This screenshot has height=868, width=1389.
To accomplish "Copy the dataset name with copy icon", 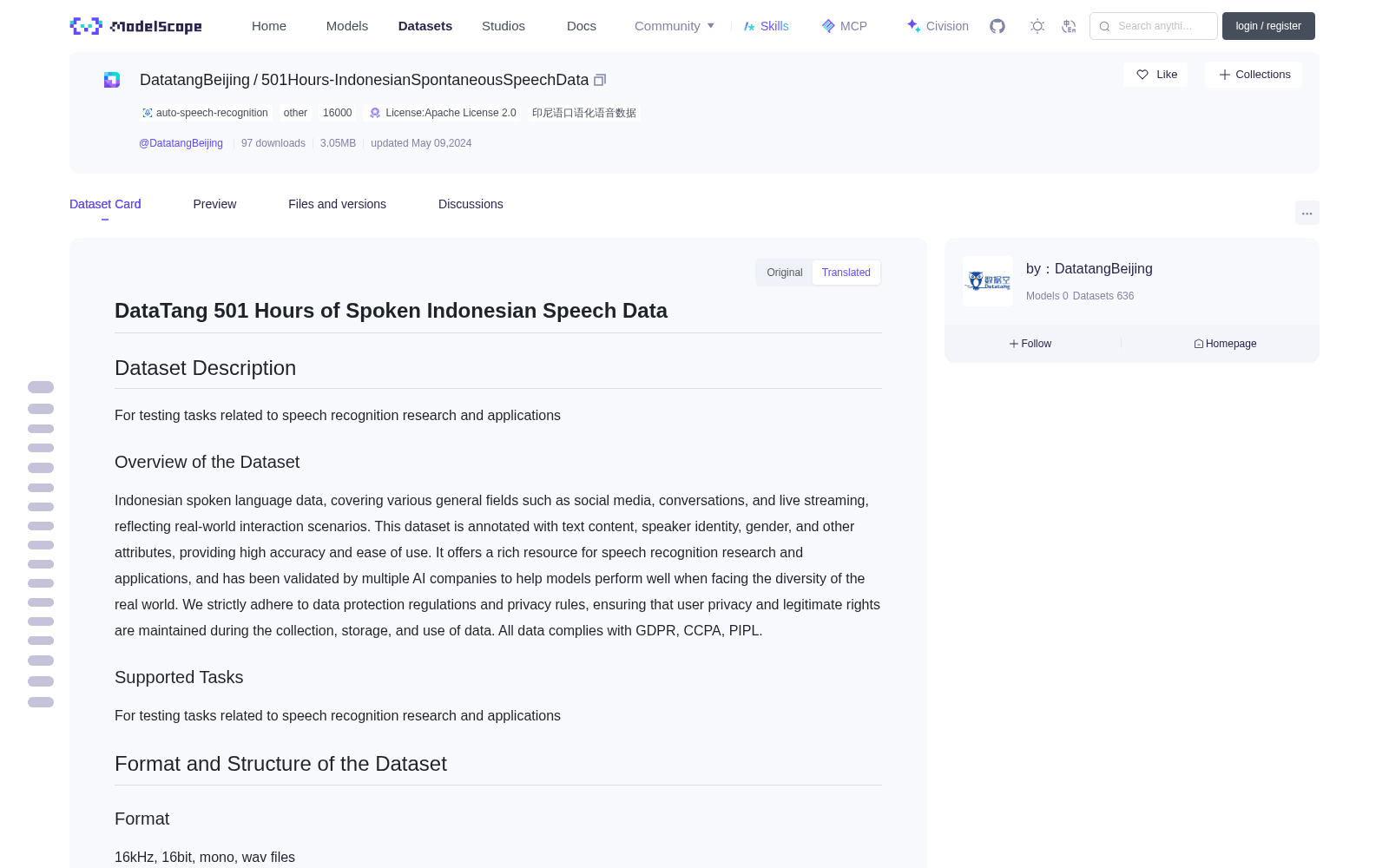I will pyautogui.click(x=600, y=80).
